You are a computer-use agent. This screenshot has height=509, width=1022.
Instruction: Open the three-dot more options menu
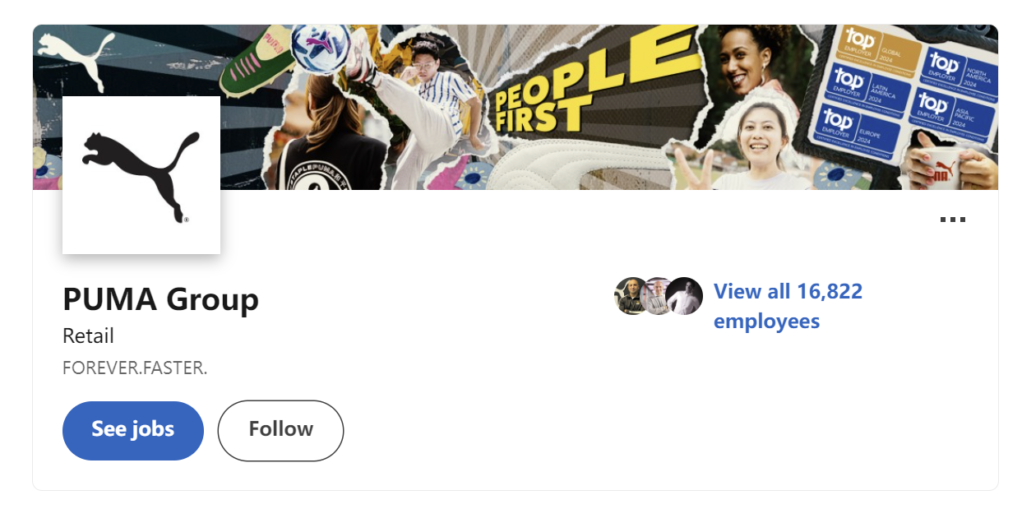(x=952, y=219)
